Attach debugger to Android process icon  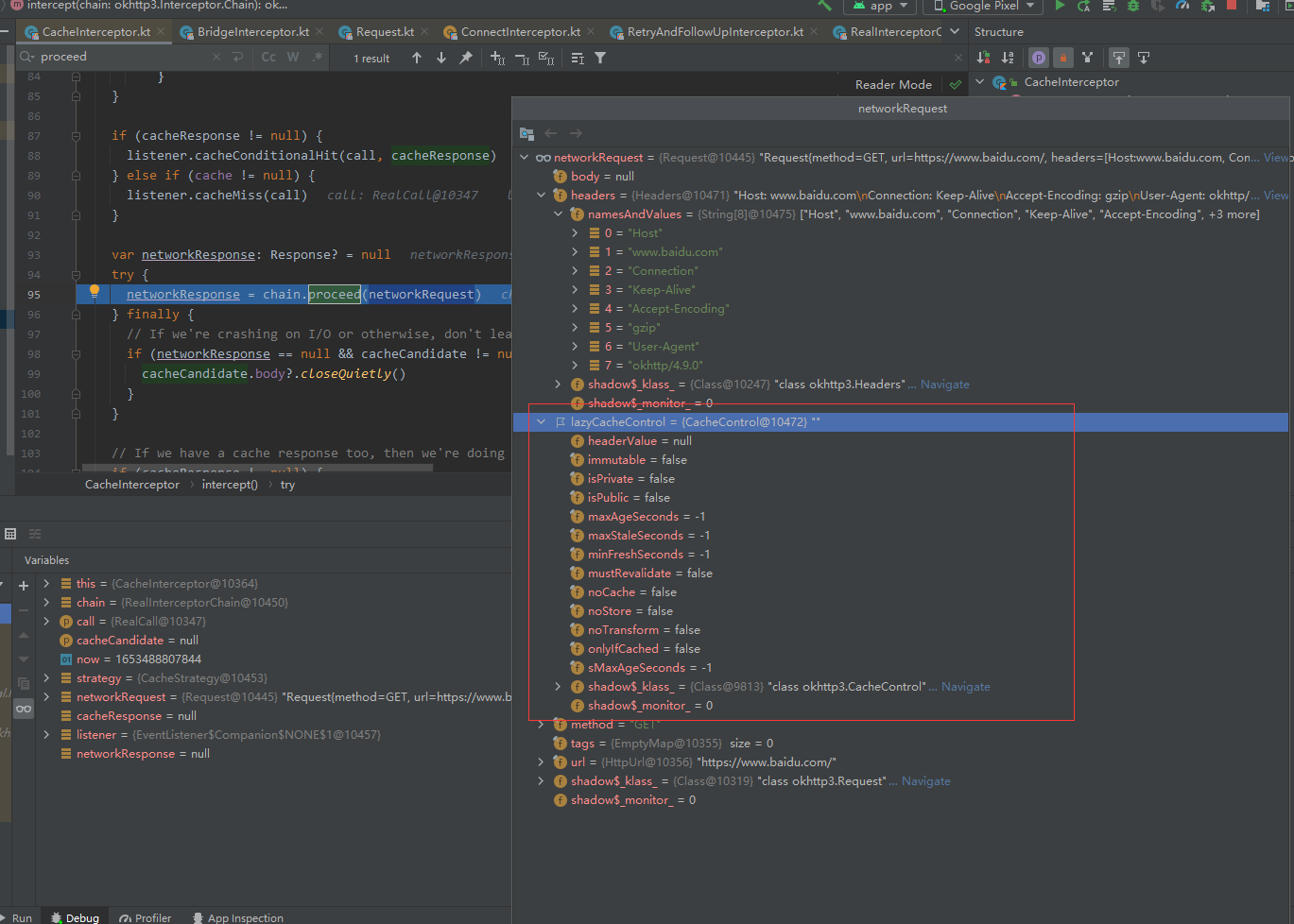tap(1207, 6)
